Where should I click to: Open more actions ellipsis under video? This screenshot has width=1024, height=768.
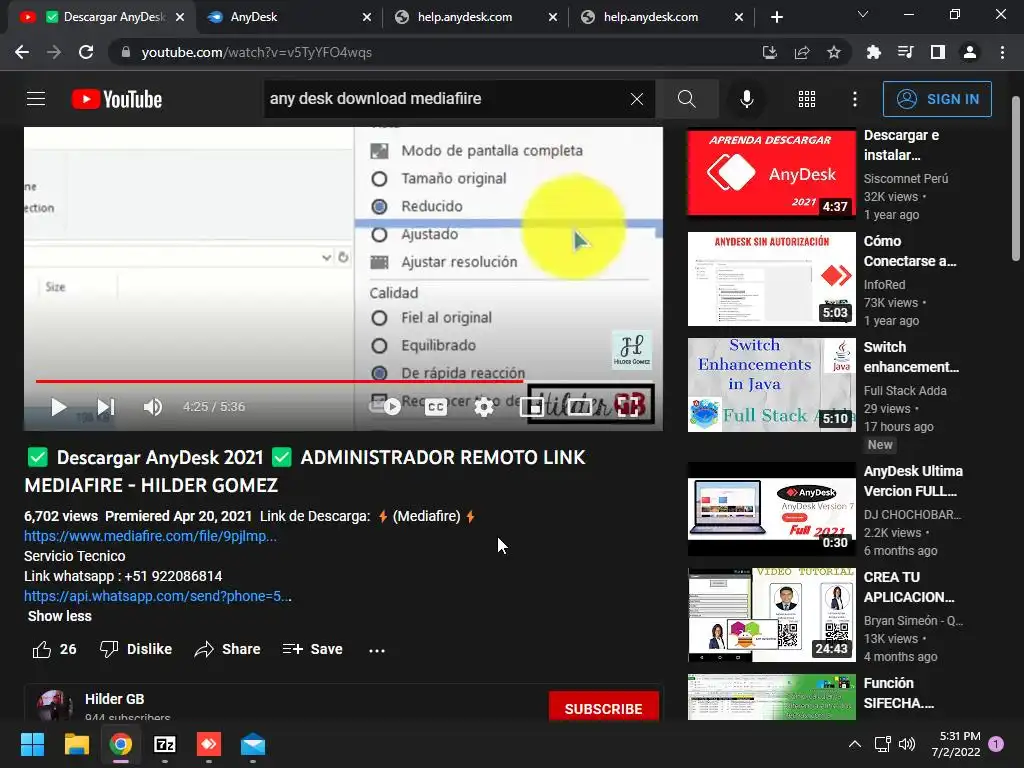point(377,650)
